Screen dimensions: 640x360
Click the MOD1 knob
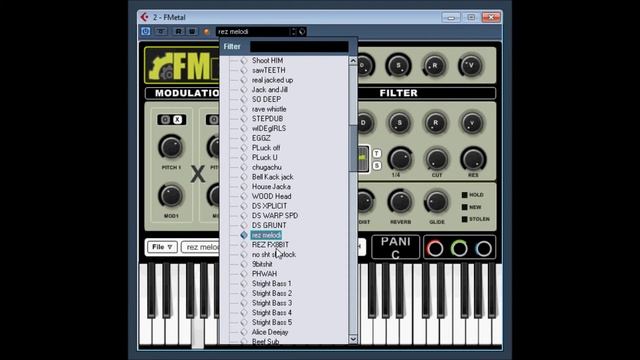(171, 196)
